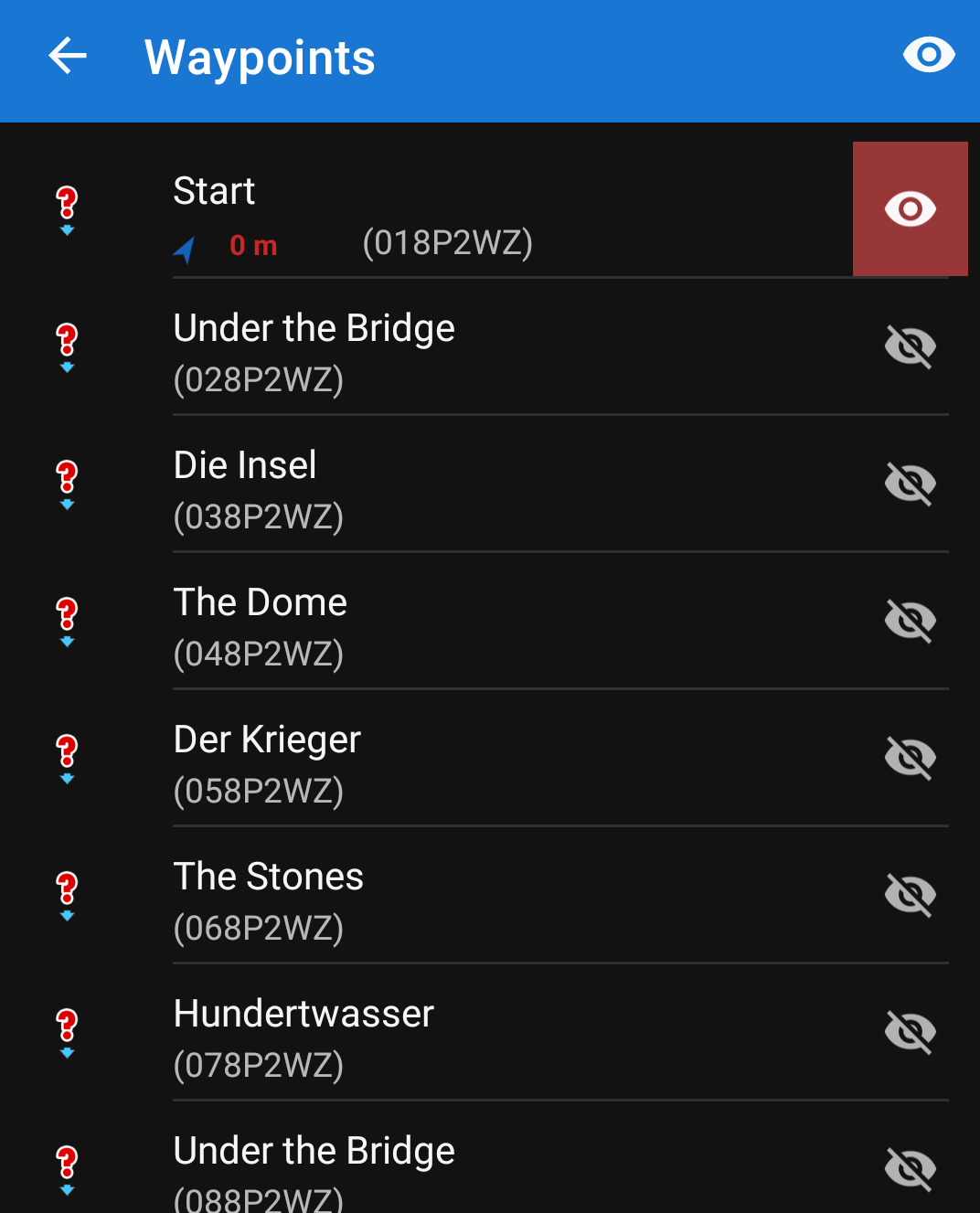Show the Die Insel waypoint
The width and height of the screenshot is (980, 1213).
point(910,484)
